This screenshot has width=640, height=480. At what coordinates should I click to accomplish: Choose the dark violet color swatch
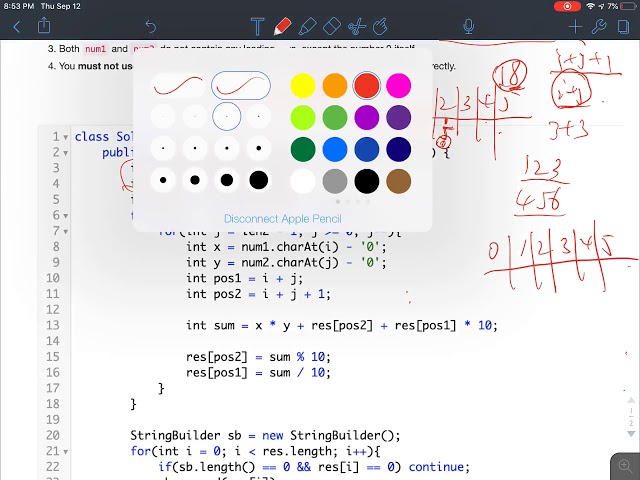click(398, 118)
